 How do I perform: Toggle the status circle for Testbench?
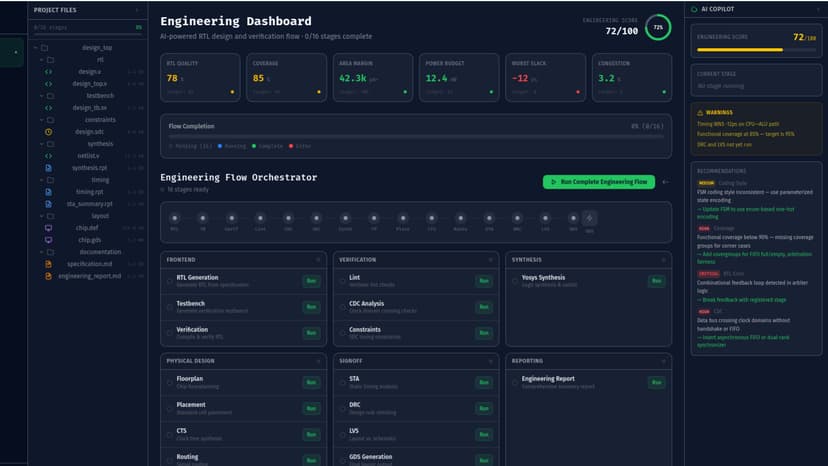[x=170, y=307]
